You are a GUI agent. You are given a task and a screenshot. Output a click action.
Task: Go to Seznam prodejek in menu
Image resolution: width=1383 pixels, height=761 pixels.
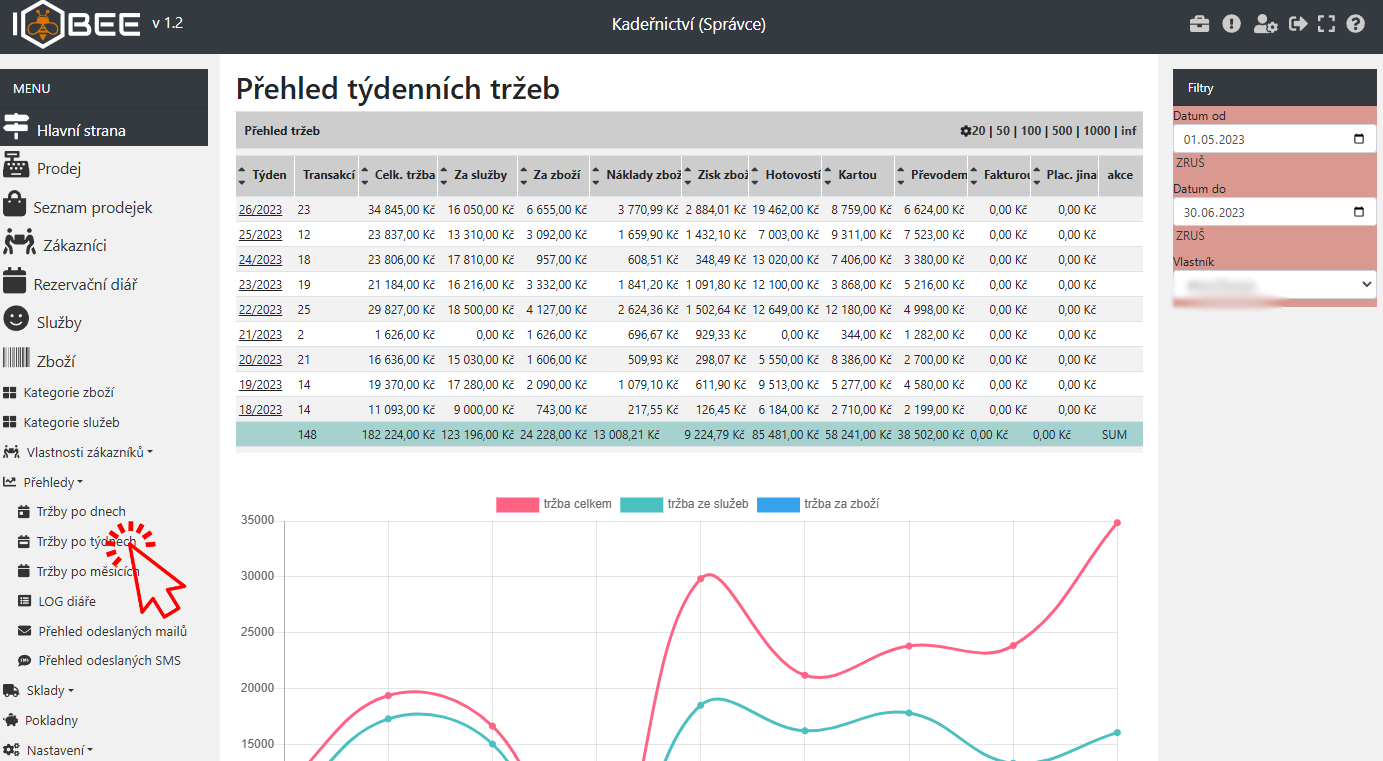[92, 207]
